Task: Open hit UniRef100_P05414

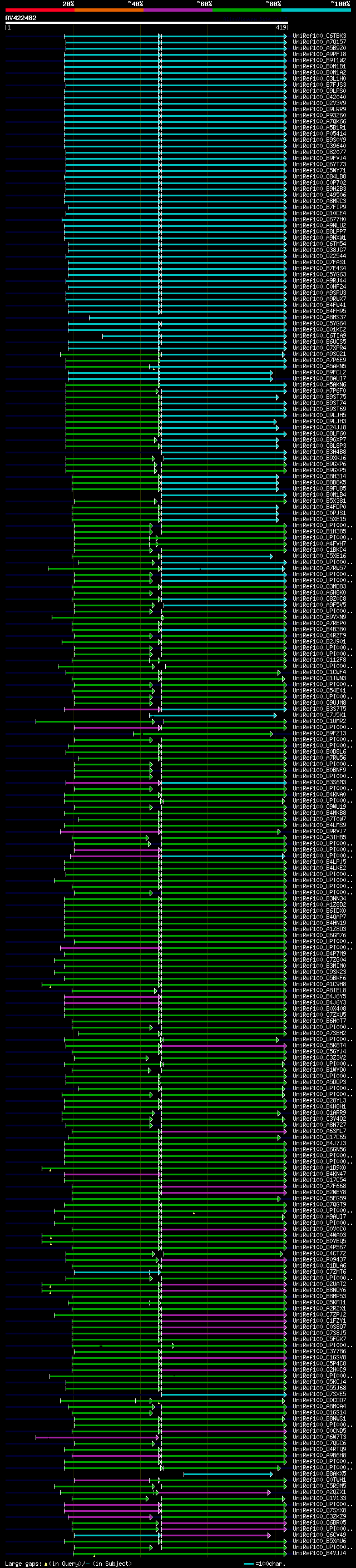Action: [319, 134]
